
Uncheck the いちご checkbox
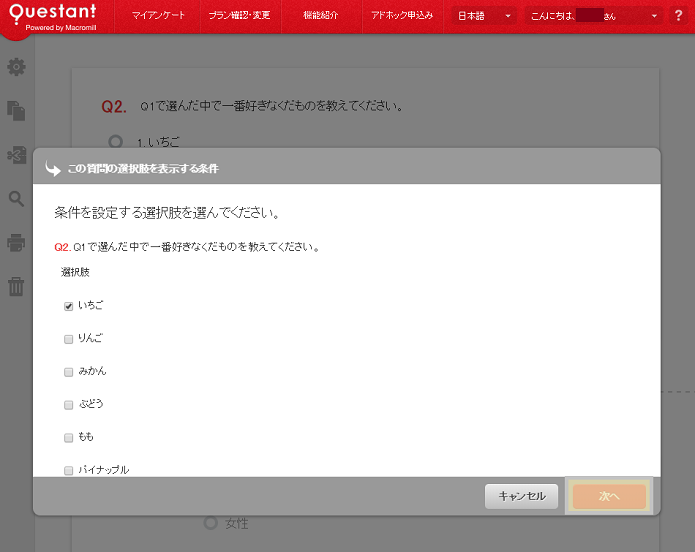point(69,306)
